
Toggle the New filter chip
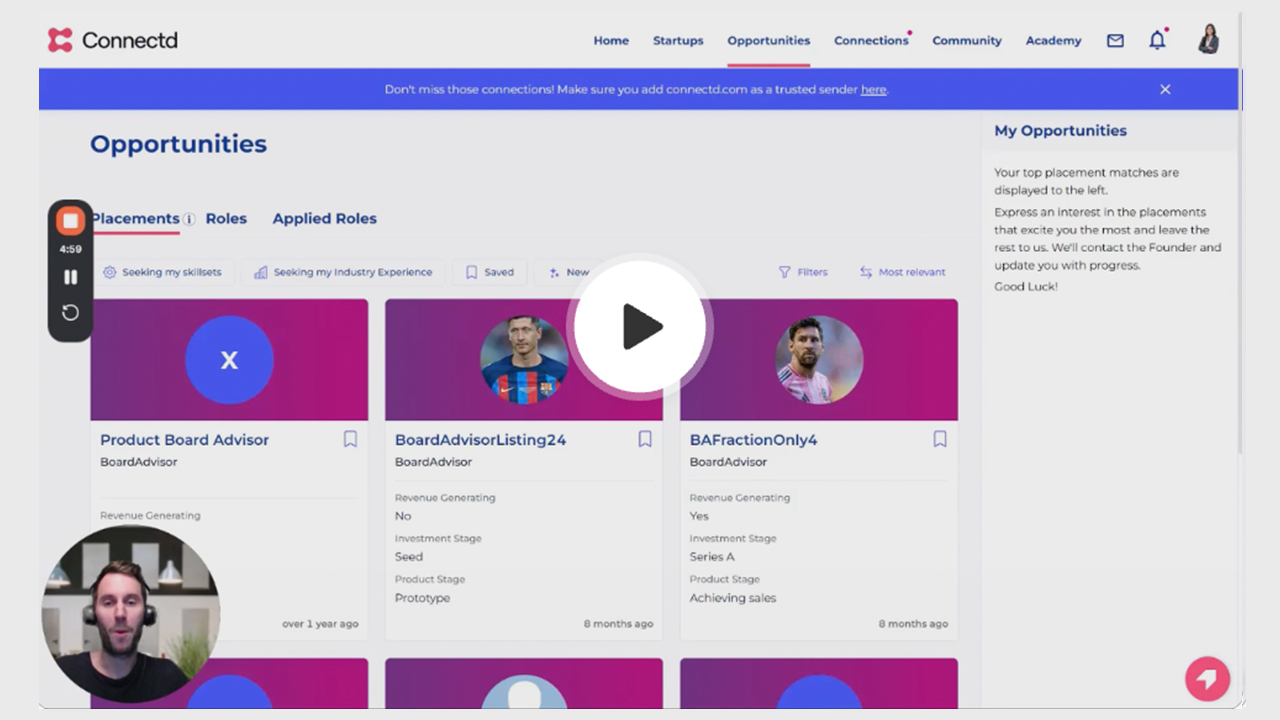coord(568,272)
